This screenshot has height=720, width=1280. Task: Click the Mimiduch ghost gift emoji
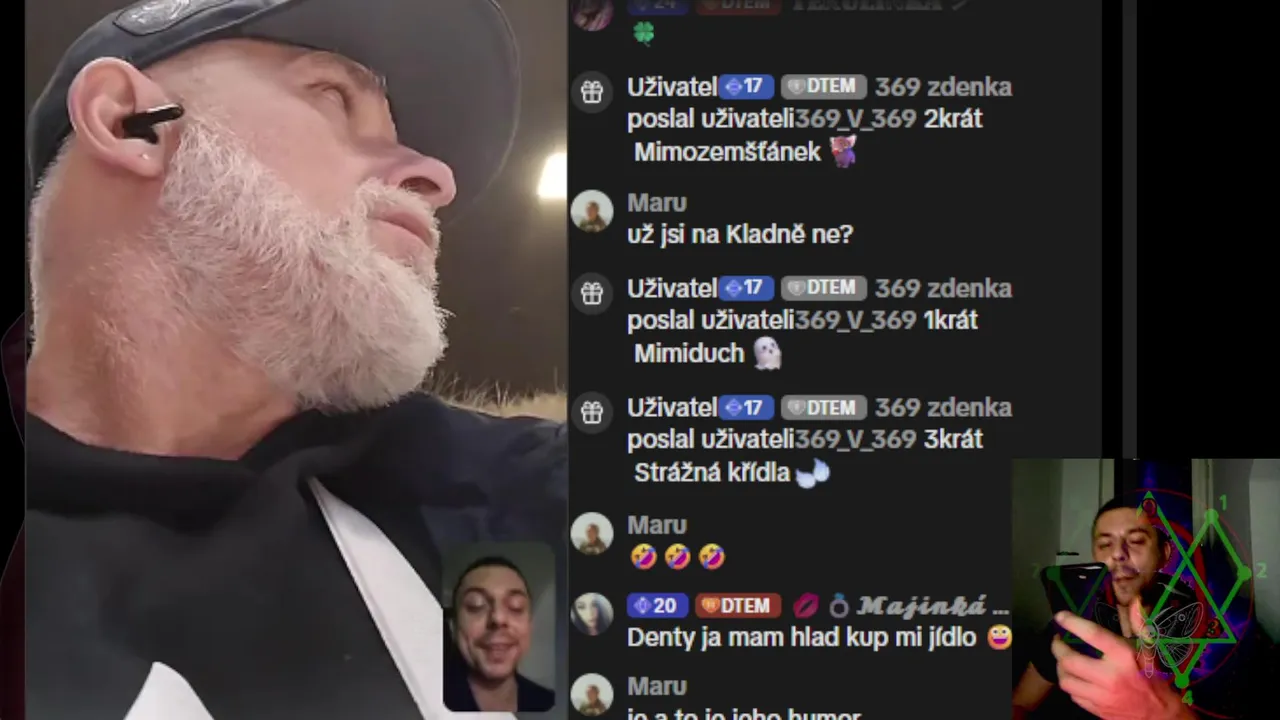[766, 353]
